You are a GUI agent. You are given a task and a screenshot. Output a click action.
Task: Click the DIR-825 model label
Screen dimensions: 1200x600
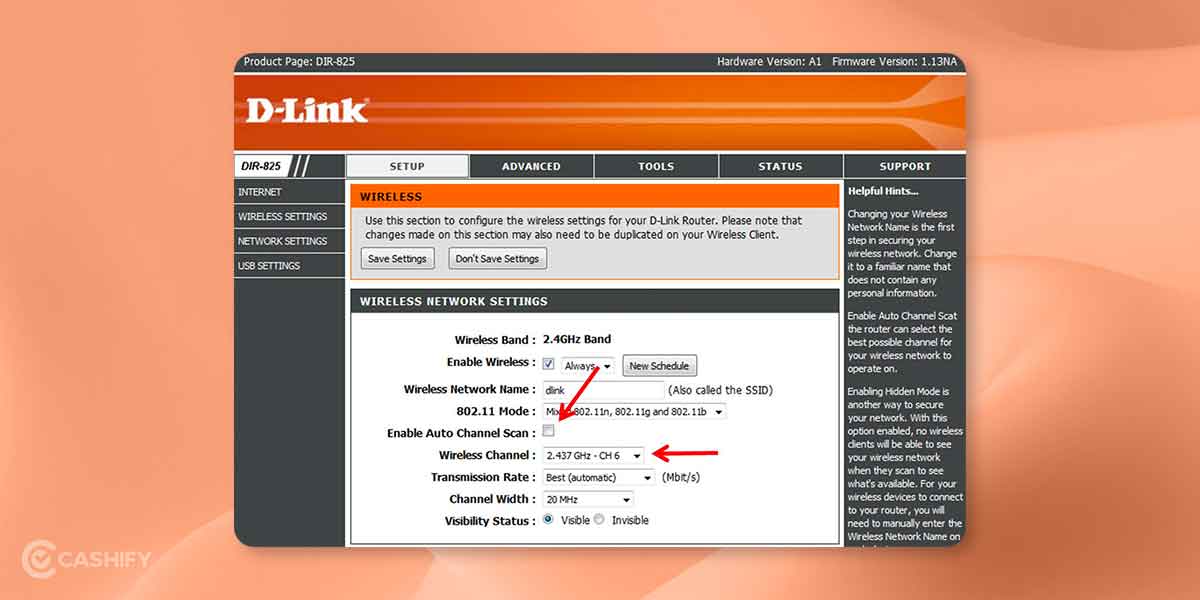pos(262,166)
